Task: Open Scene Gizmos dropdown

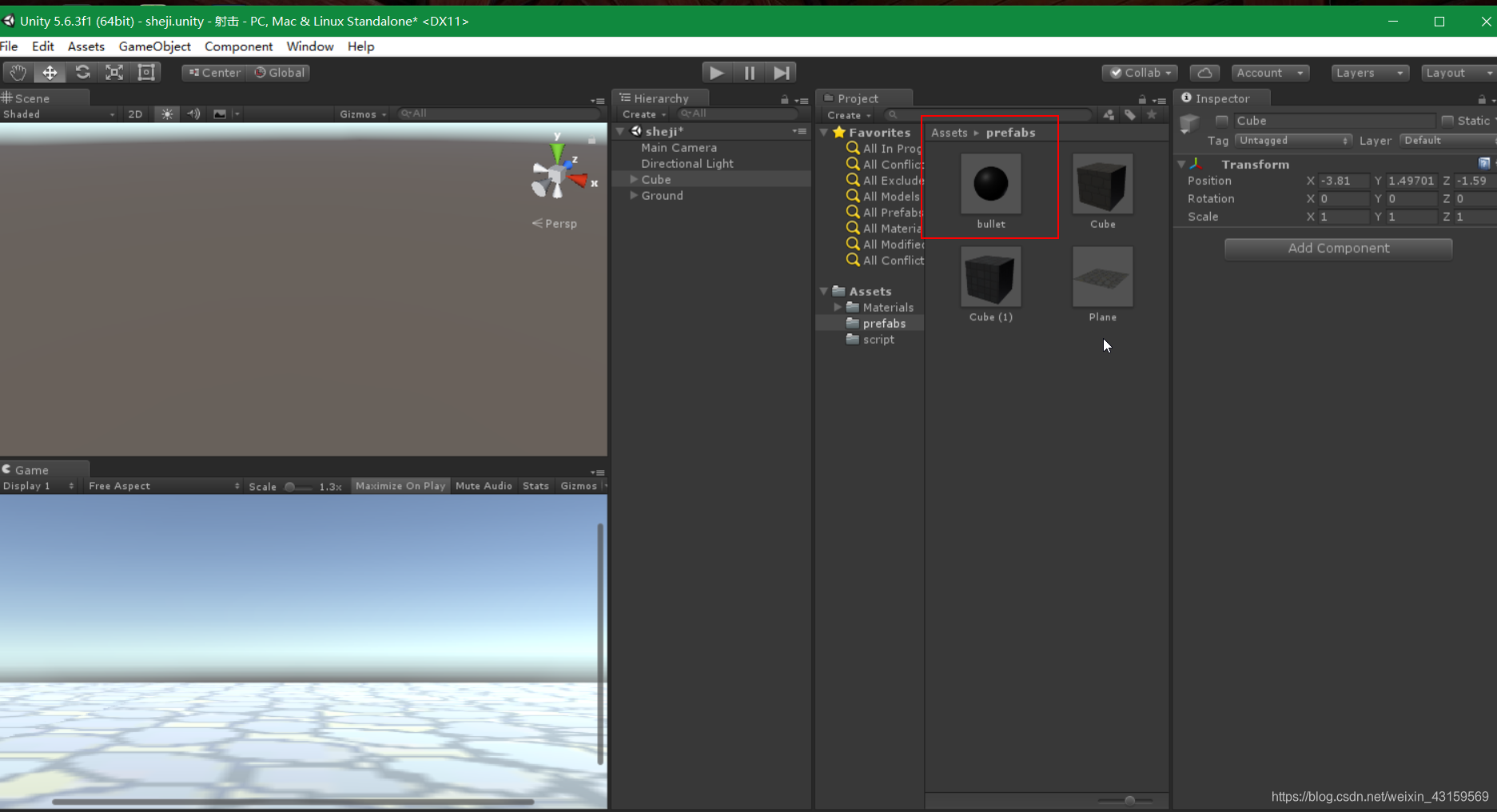Action: tap(363, 114)
